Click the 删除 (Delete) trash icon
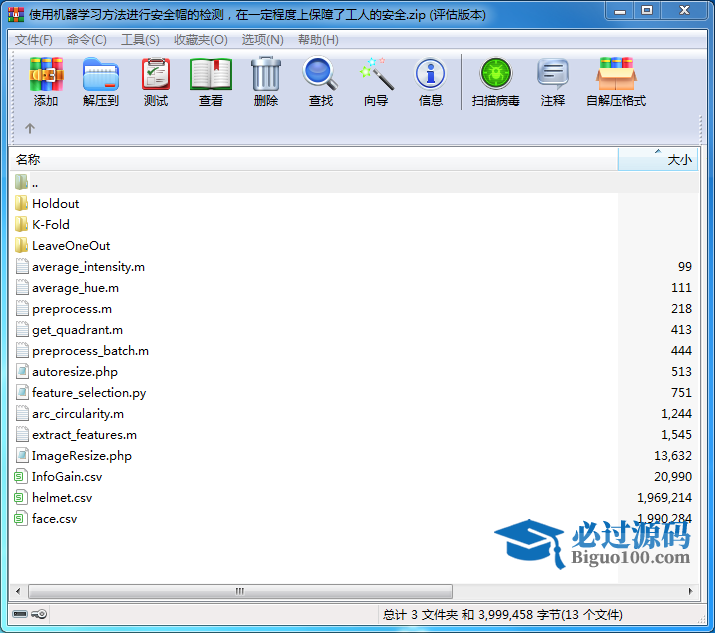The width and height of the screenshot is (715, 633). 266,74
